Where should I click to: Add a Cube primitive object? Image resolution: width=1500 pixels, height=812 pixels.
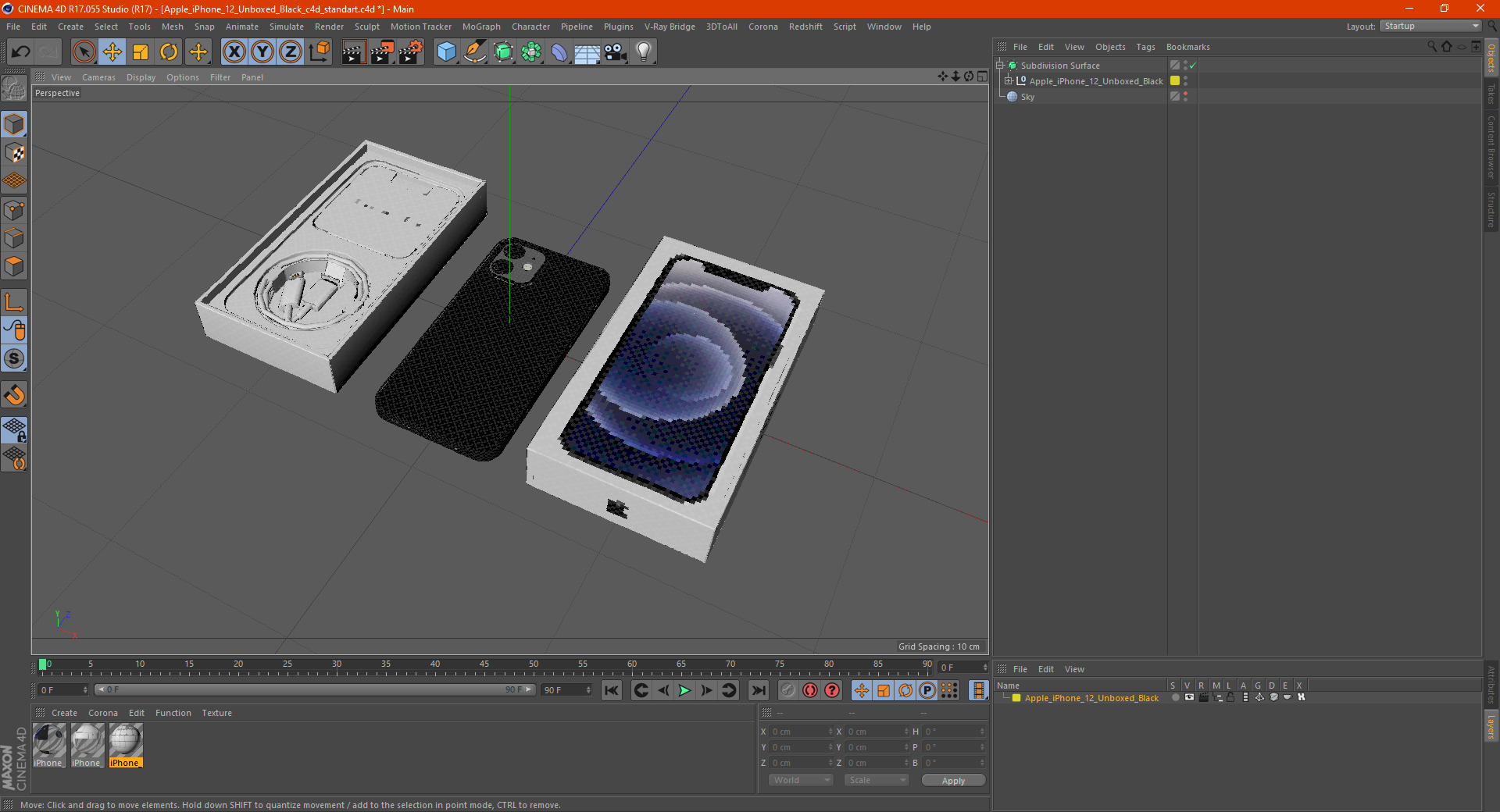[x=446, y=52]
